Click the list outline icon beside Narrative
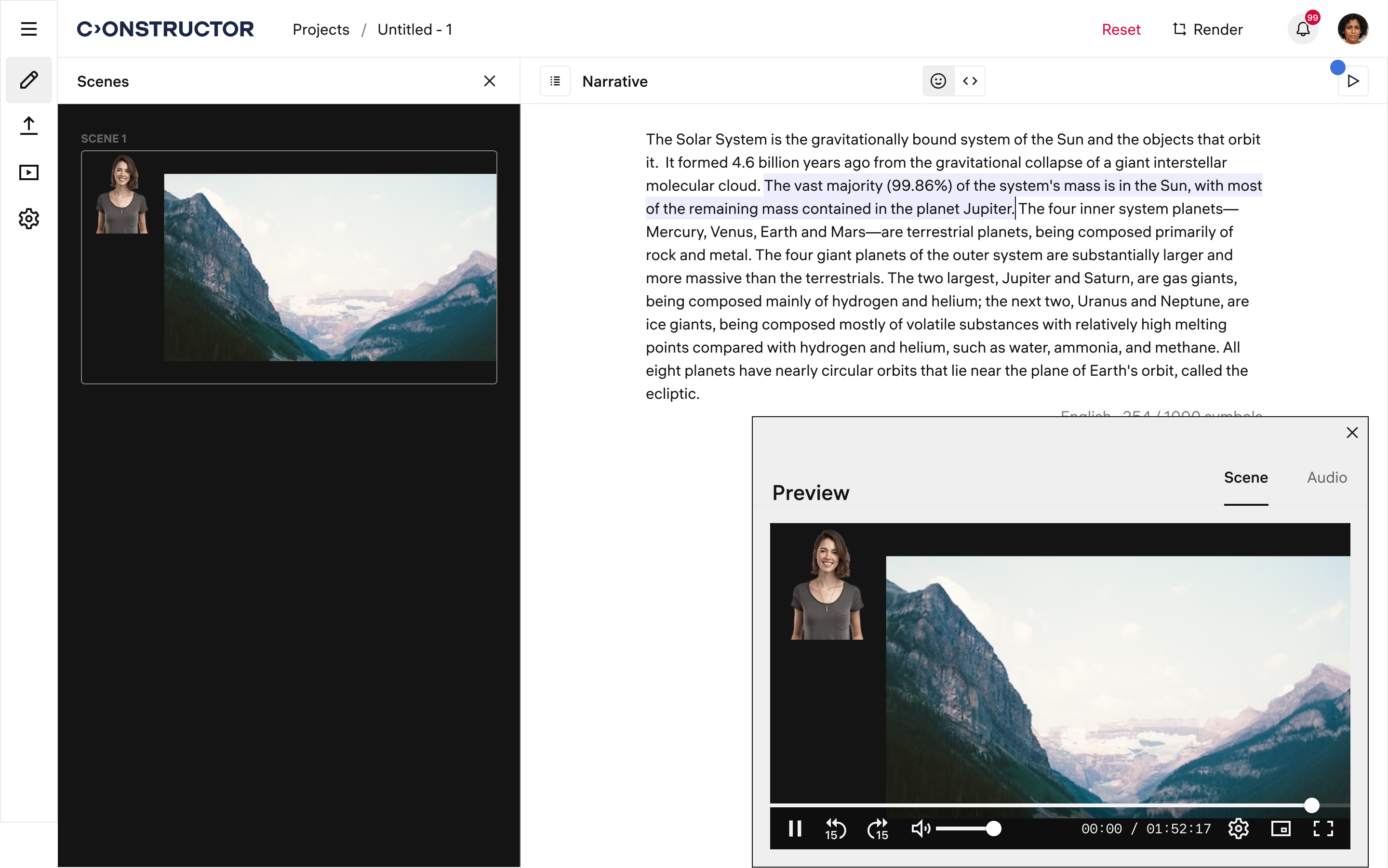Image resolution: width=1388 pixels, height=868 pixels. point(555,81)
